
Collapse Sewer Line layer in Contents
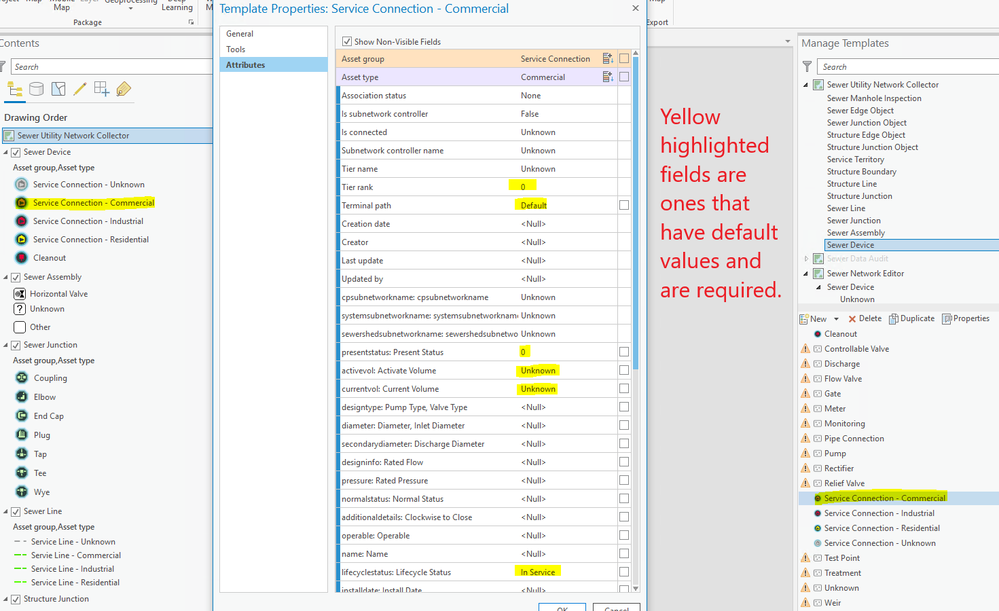click(x=6, y=512)
